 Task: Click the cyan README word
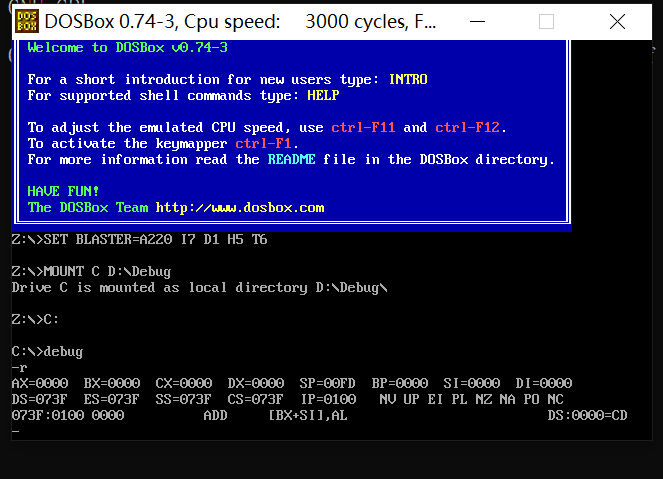pyautogui.click(x=291, y=160)
